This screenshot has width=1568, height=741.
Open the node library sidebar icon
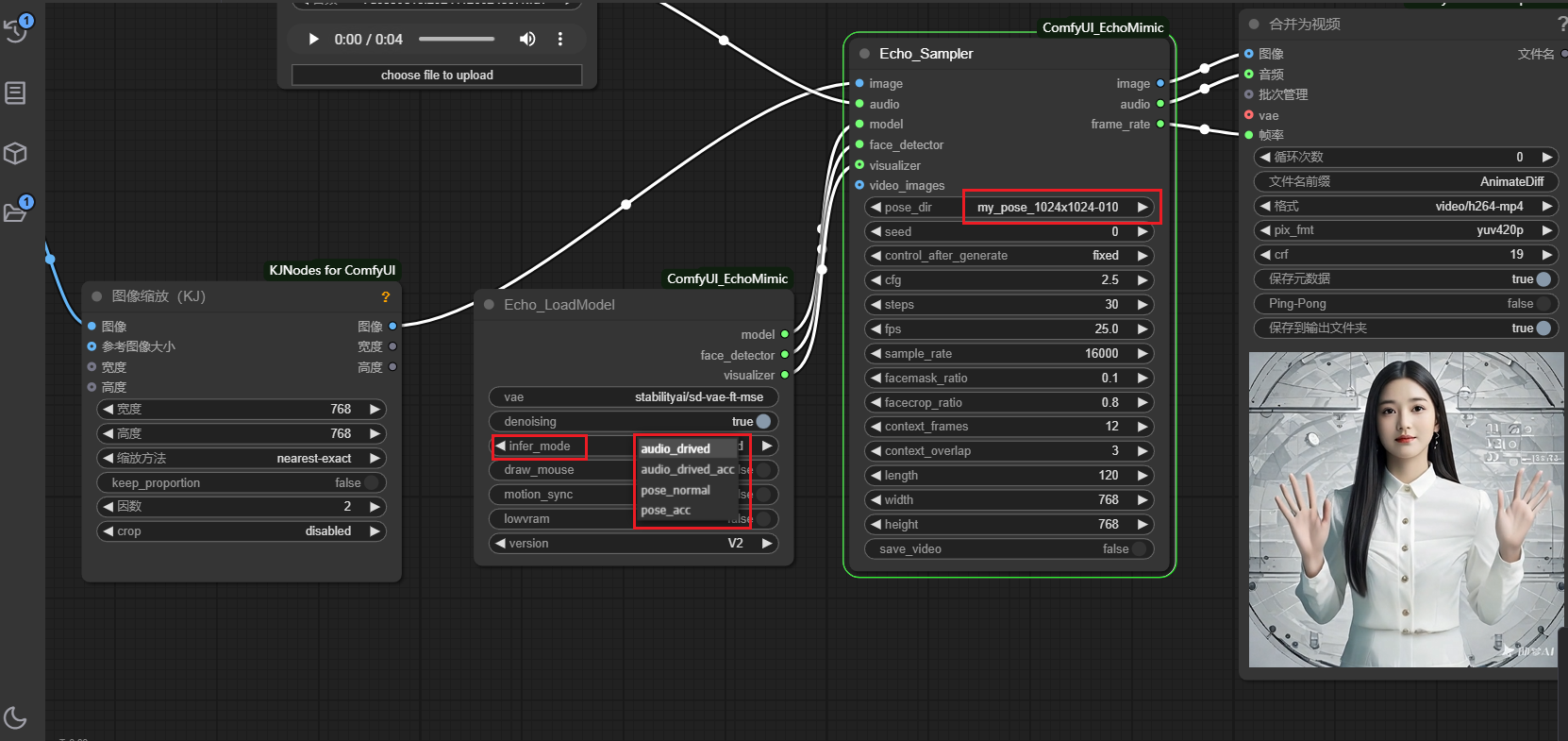(x=15, y=93)
